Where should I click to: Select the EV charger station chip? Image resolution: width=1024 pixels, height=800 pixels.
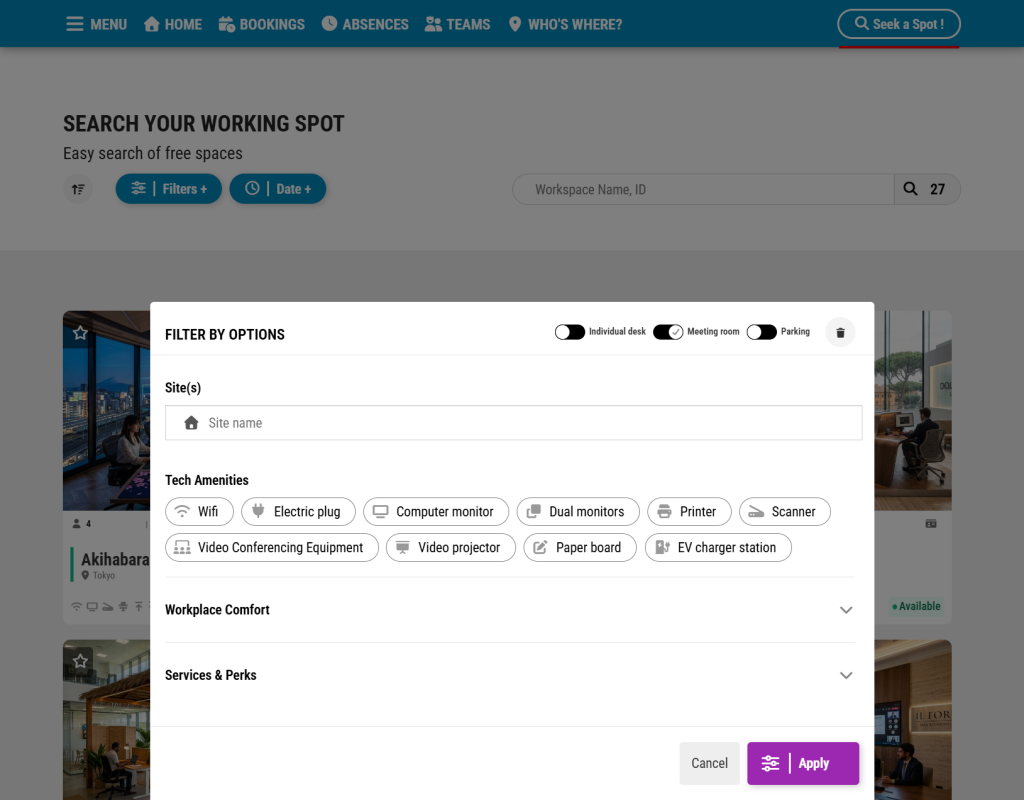click(x=718, y=547)
